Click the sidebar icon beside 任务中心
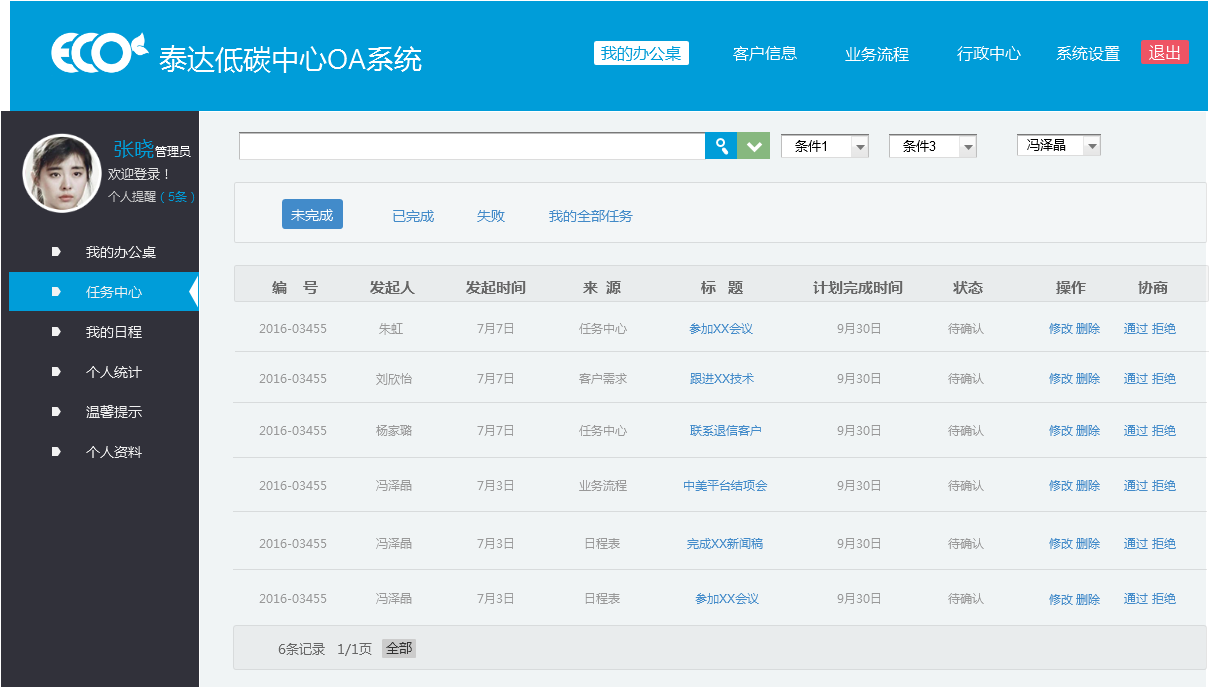Viewport: 1209px width, 688px height. [58, 291]
